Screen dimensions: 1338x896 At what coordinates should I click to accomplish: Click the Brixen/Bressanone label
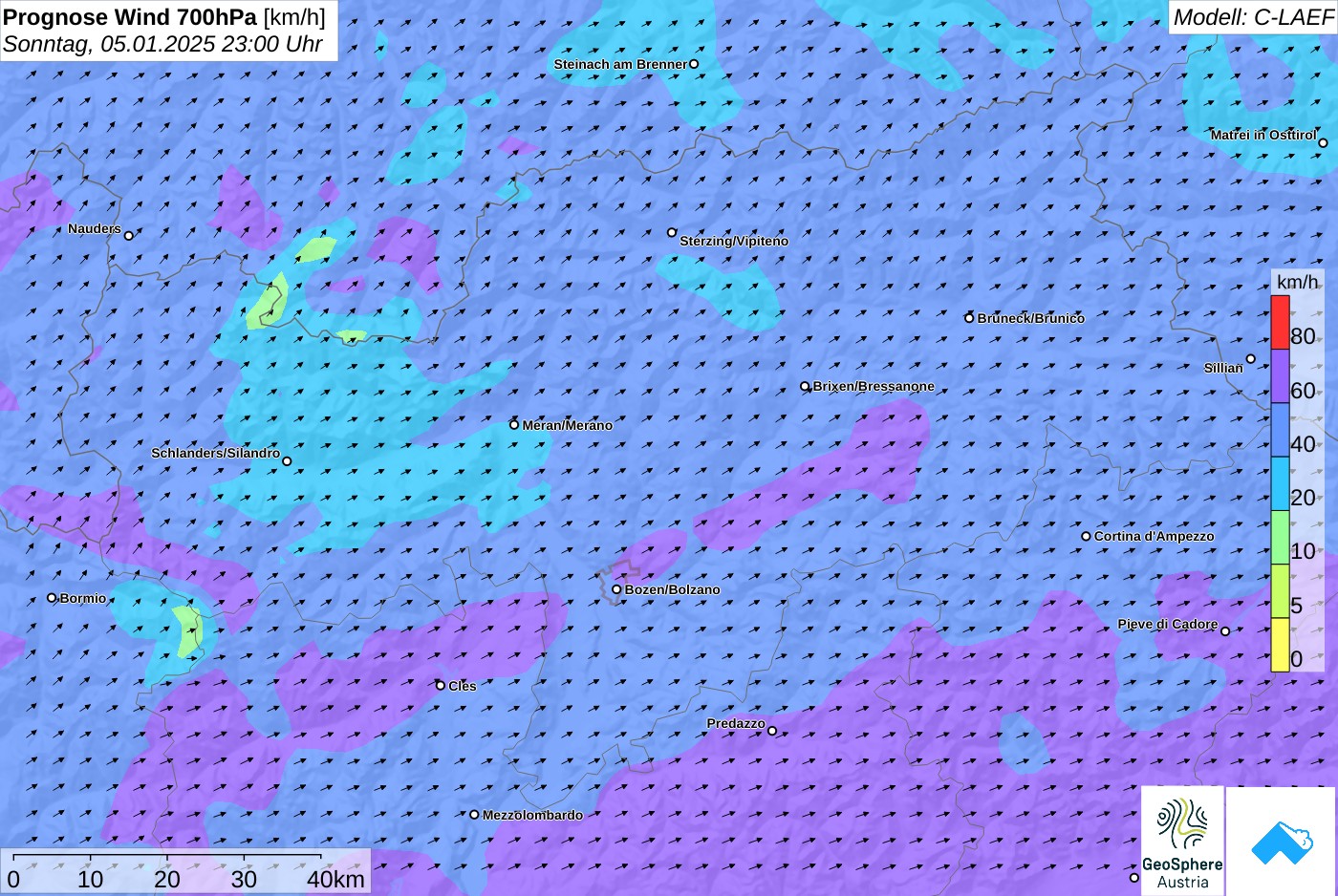pyautogui.click(x=874, y=386)
